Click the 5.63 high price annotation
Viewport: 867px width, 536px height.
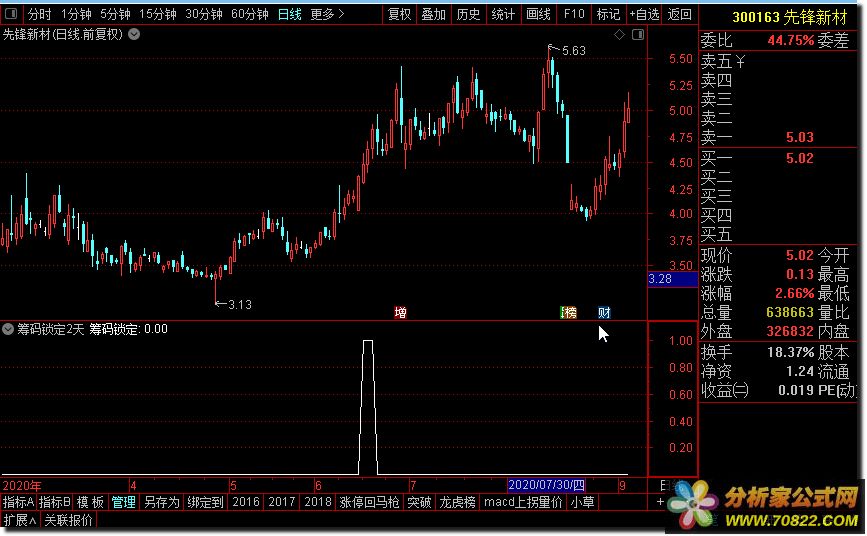coord(573,51)
